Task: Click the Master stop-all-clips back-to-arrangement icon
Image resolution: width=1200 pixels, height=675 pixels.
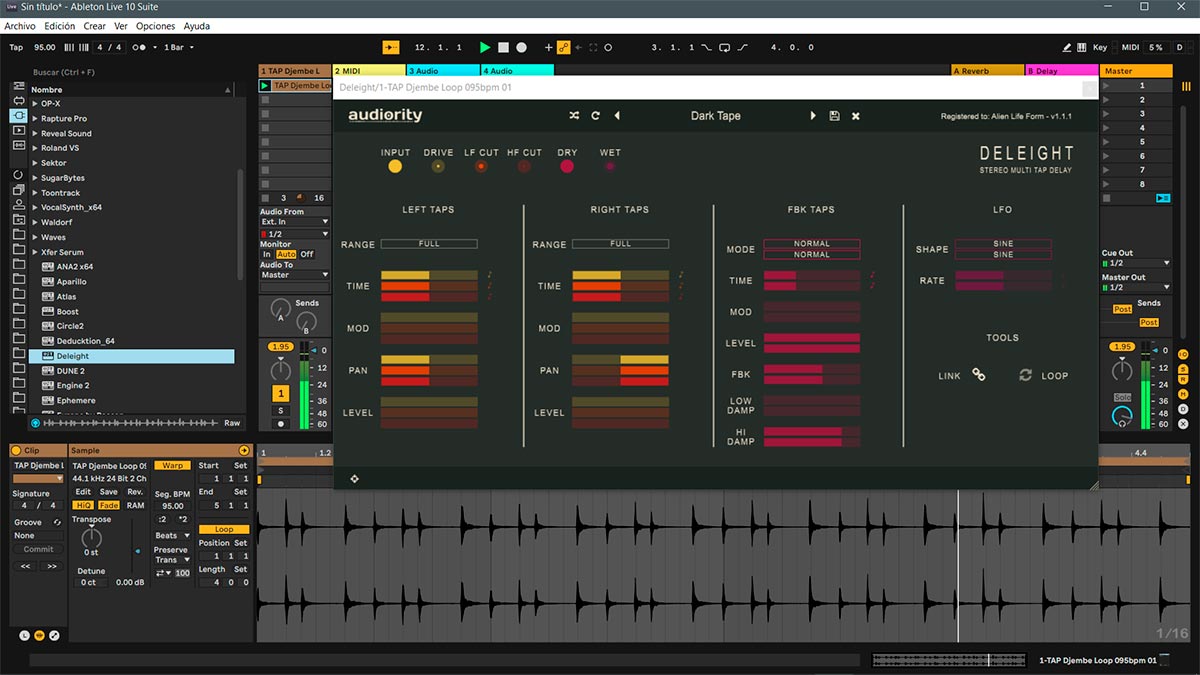Action: click(1163, 198)
